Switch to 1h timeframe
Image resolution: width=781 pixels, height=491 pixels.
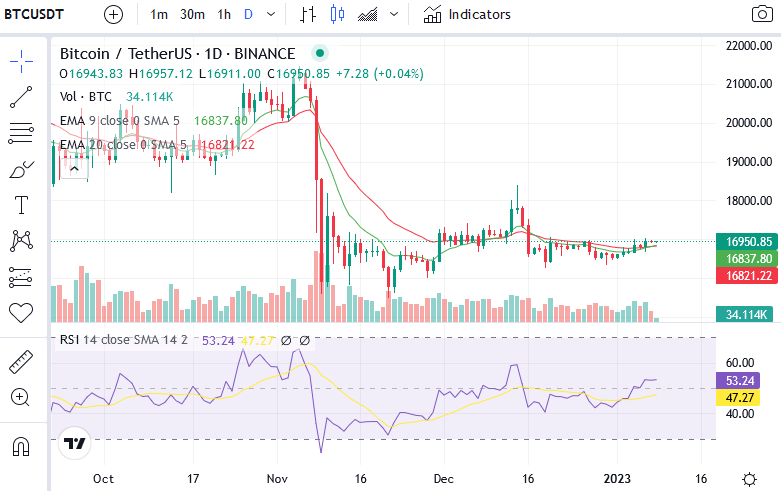coord(224,14)
